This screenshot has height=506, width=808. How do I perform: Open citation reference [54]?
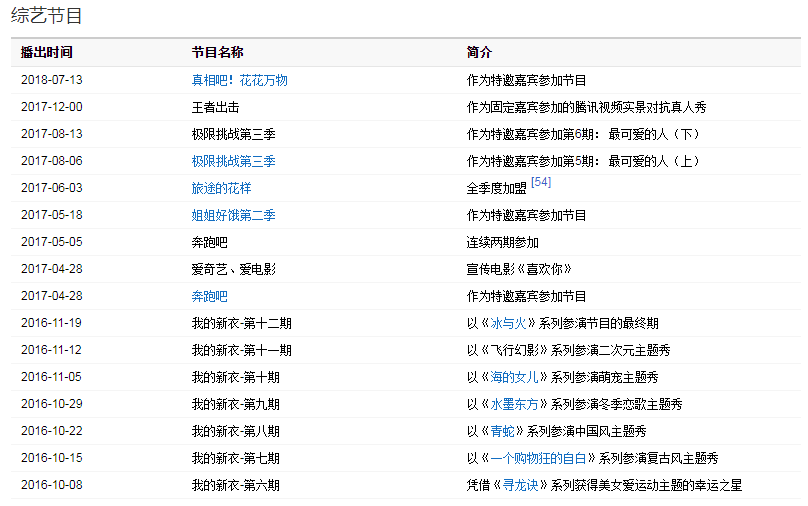click(541, 182)
